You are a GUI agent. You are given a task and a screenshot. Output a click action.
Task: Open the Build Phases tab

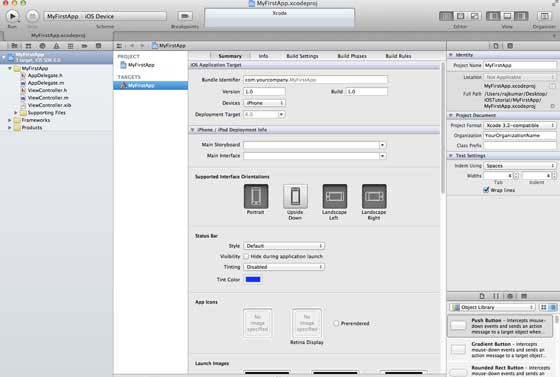[x=352, y=56]
